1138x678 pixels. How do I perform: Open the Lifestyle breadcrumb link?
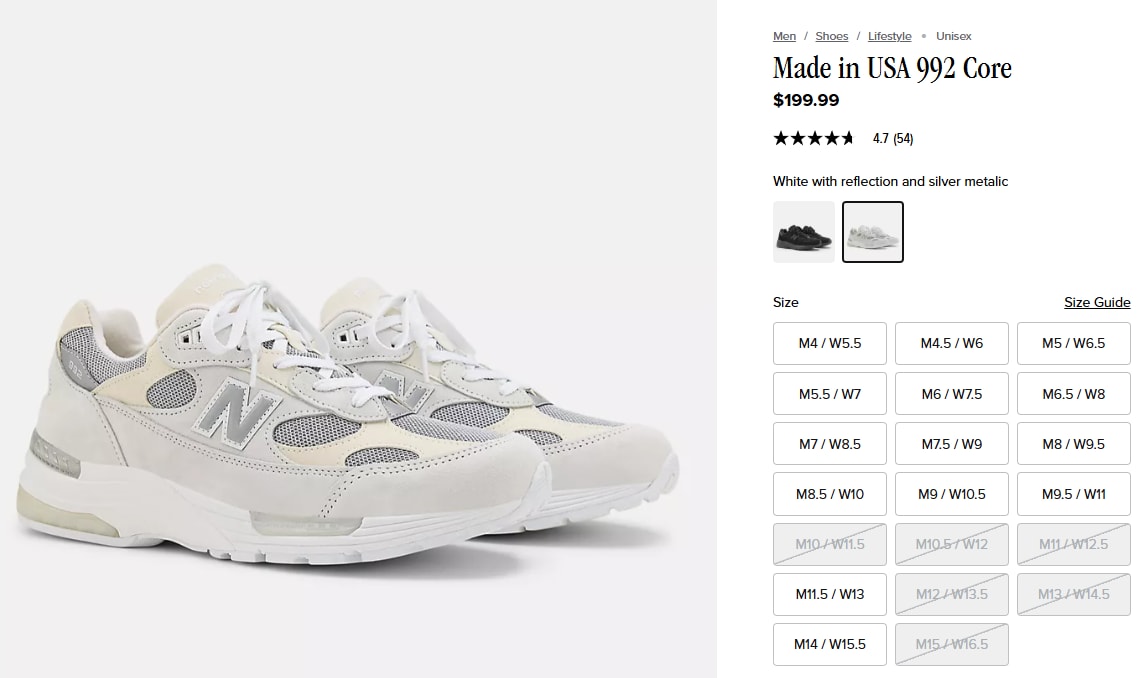pyautogui.click(x=889, y=36)
